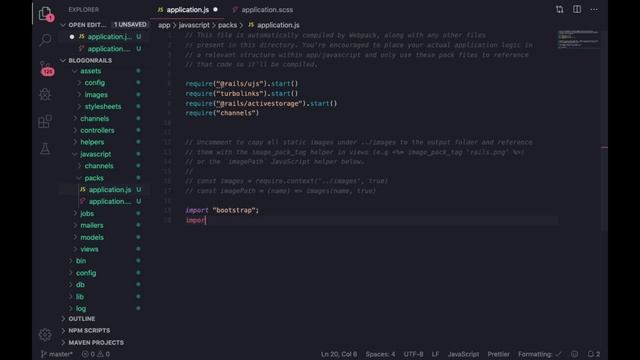
Task: Change file encoding UTF-8
Action: click(413, 354)
